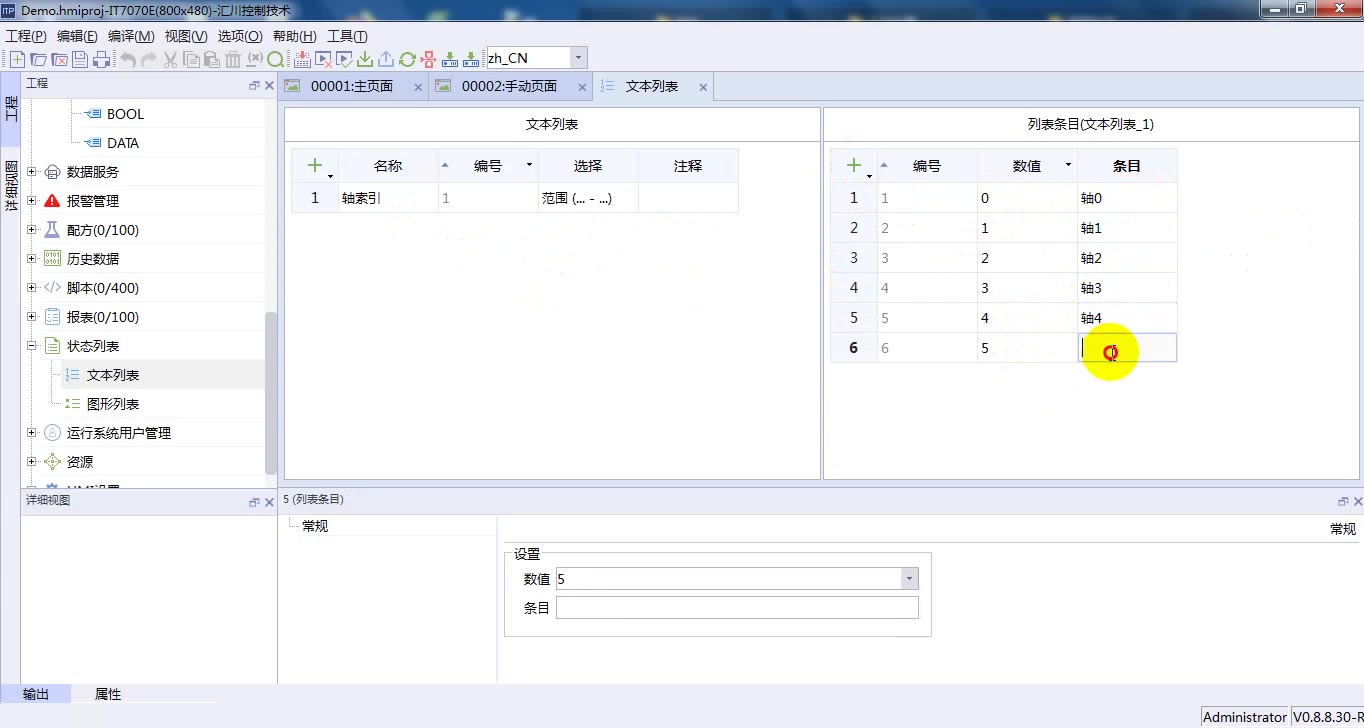
Task: Expand the 资源 tree node
Action: [x=31, y=462]
